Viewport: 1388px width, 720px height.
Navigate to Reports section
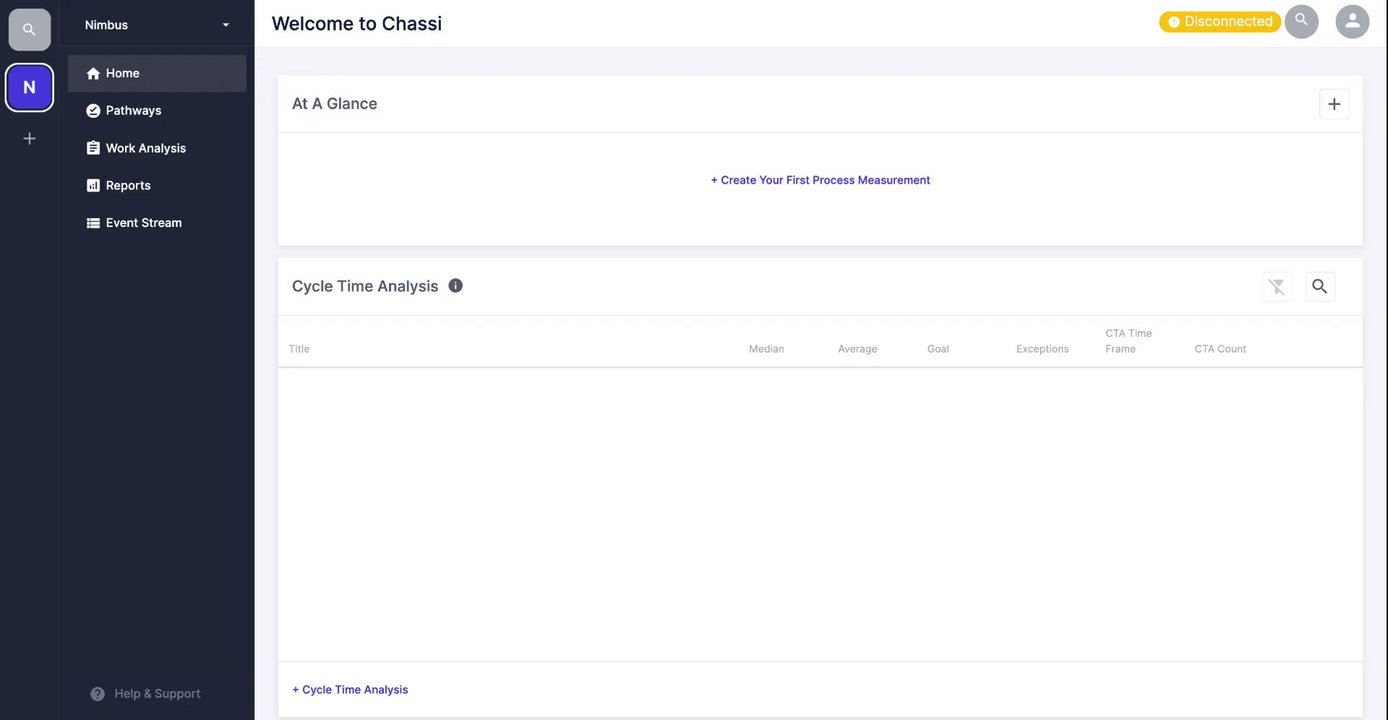click(x=128, y=186)
